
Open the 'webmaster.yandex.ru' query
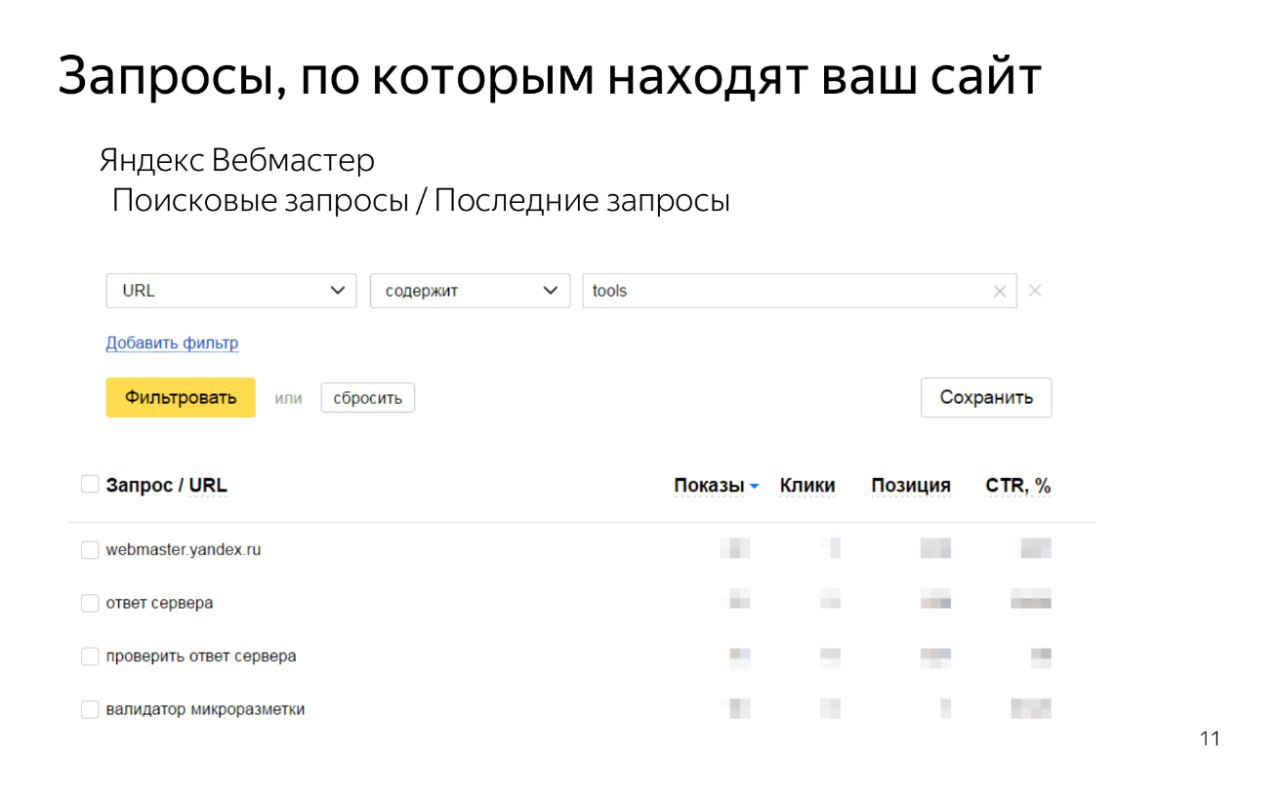tap(183, 550)
